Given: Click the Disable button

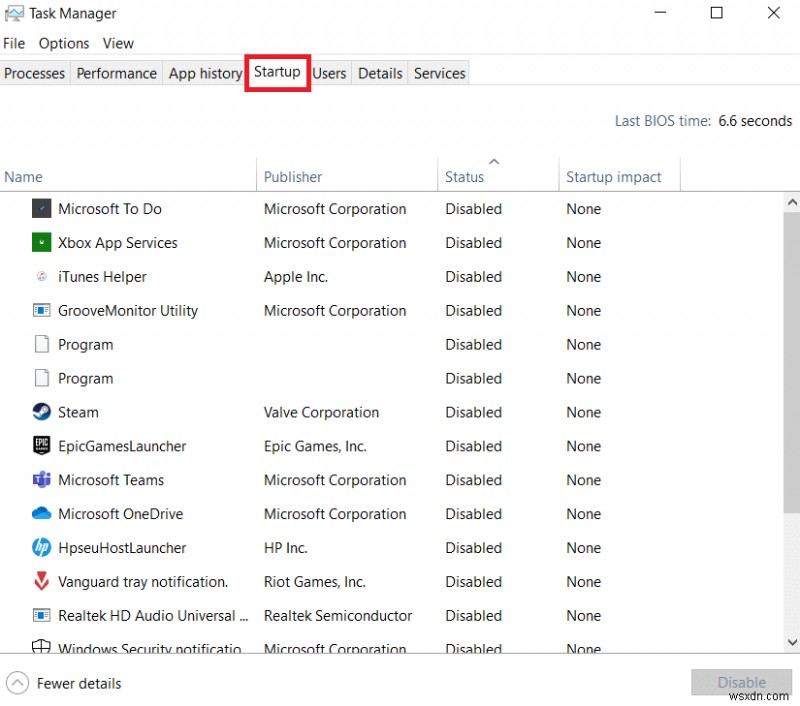Looking at the screenshot, I should tap(741, 682).
